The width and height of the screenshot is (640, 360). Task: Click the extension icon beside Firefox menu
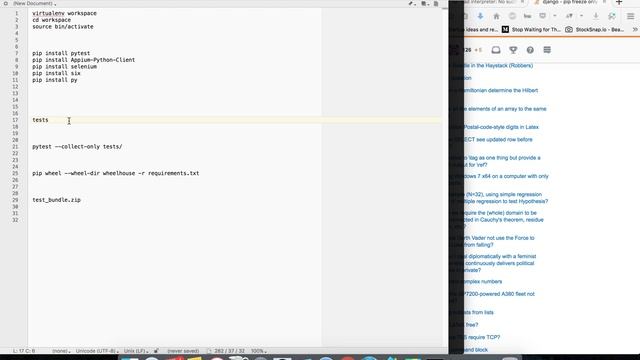[x=611, y=16]
